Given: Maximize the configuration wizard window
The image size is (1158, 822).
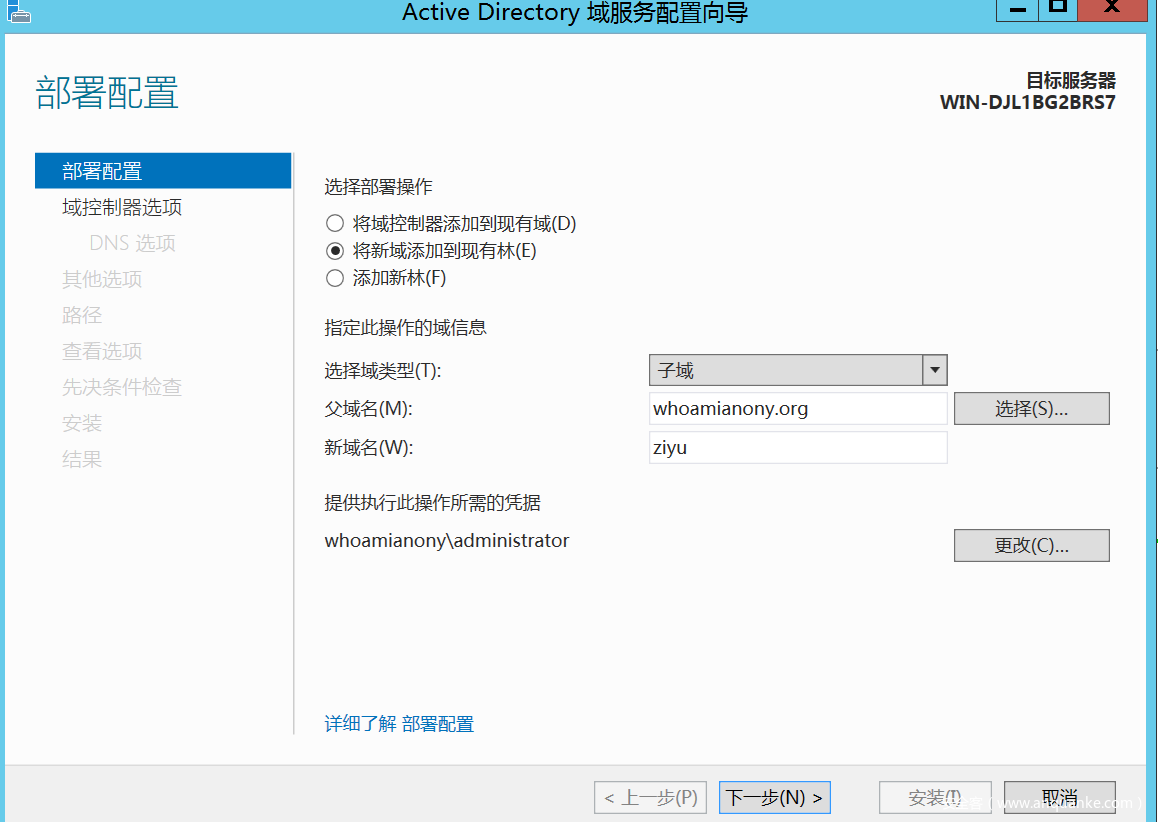Looking at the screenshot, I should (x=1058, y=9).
